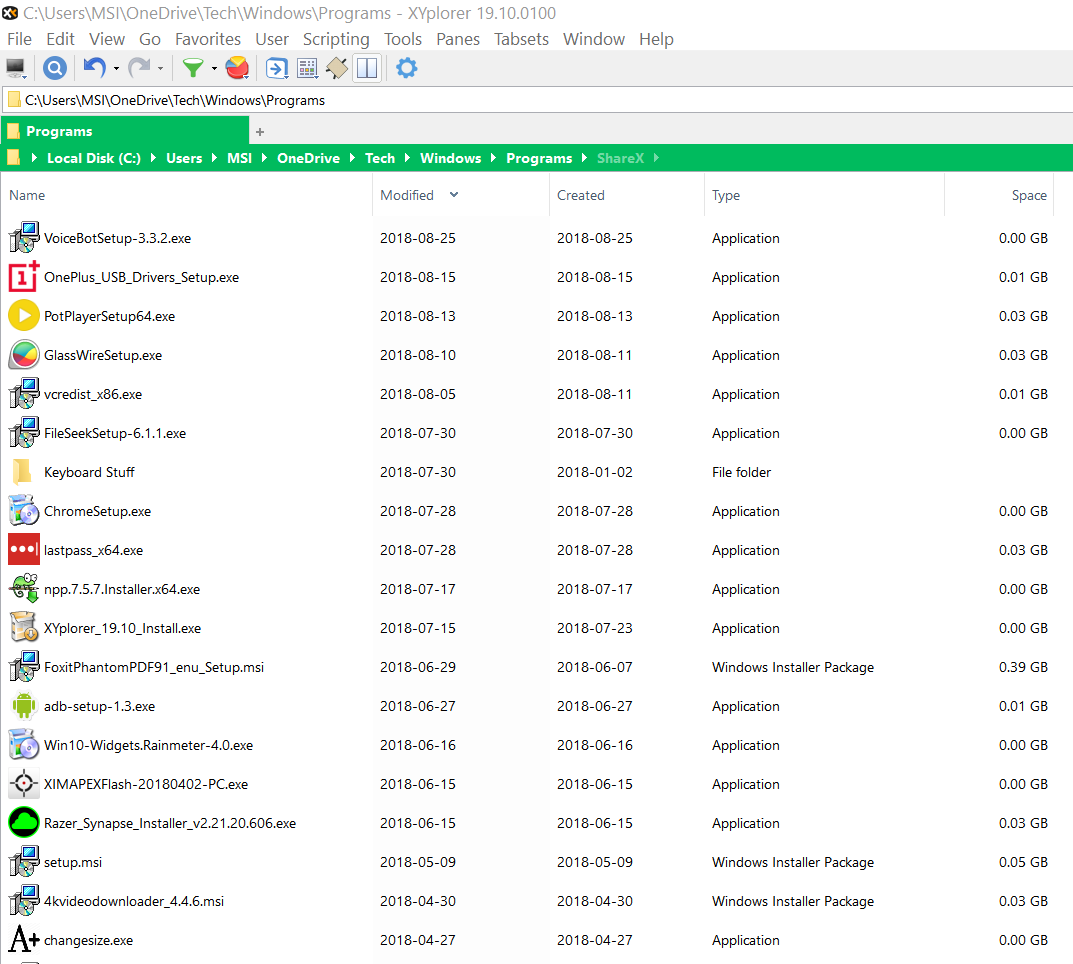Click the tan pinned-note toolbar icon
Screen dimensions: 1073x964
337,68
